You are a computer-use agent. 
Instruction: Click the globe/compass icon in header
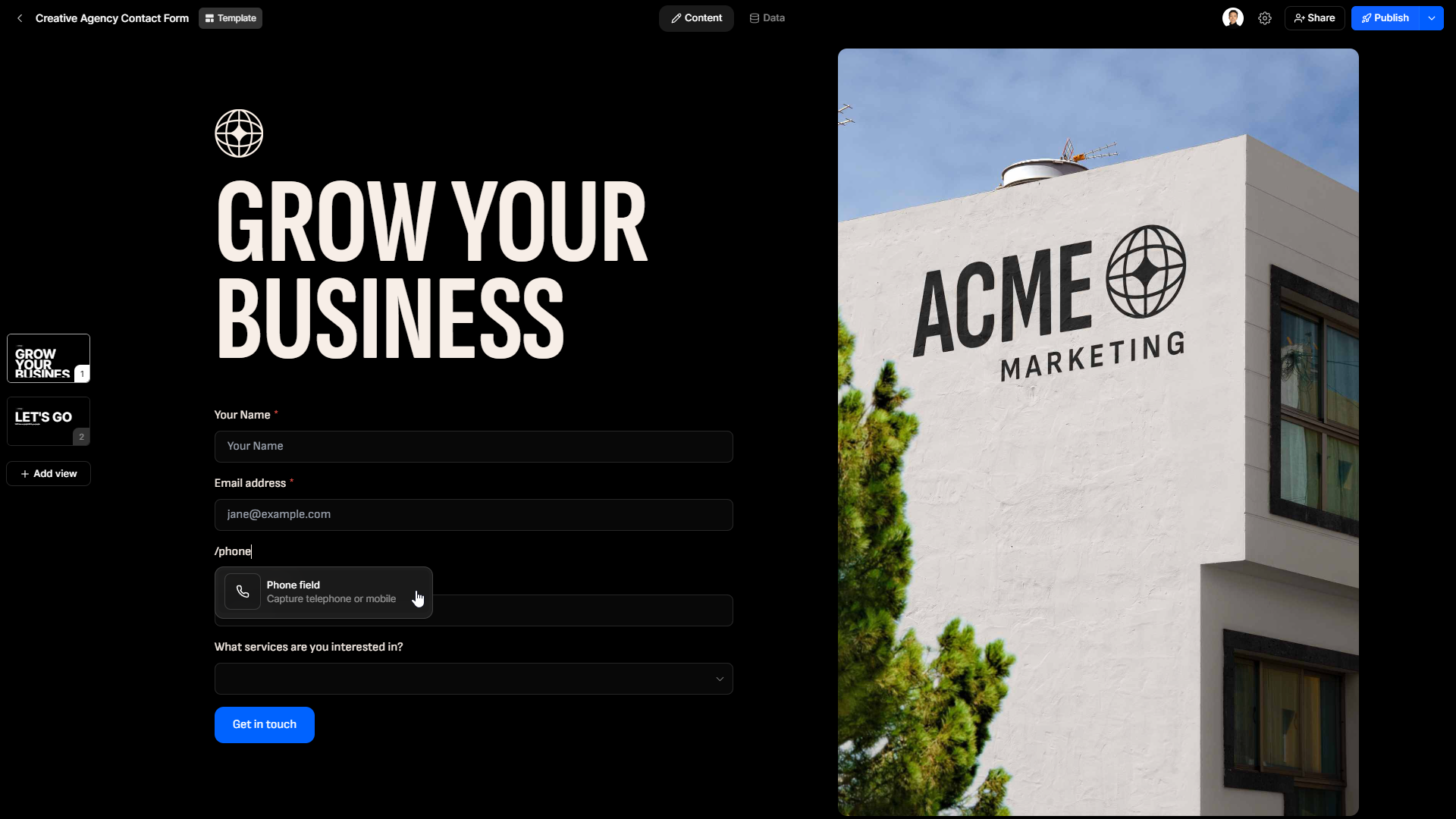[238, 132]
